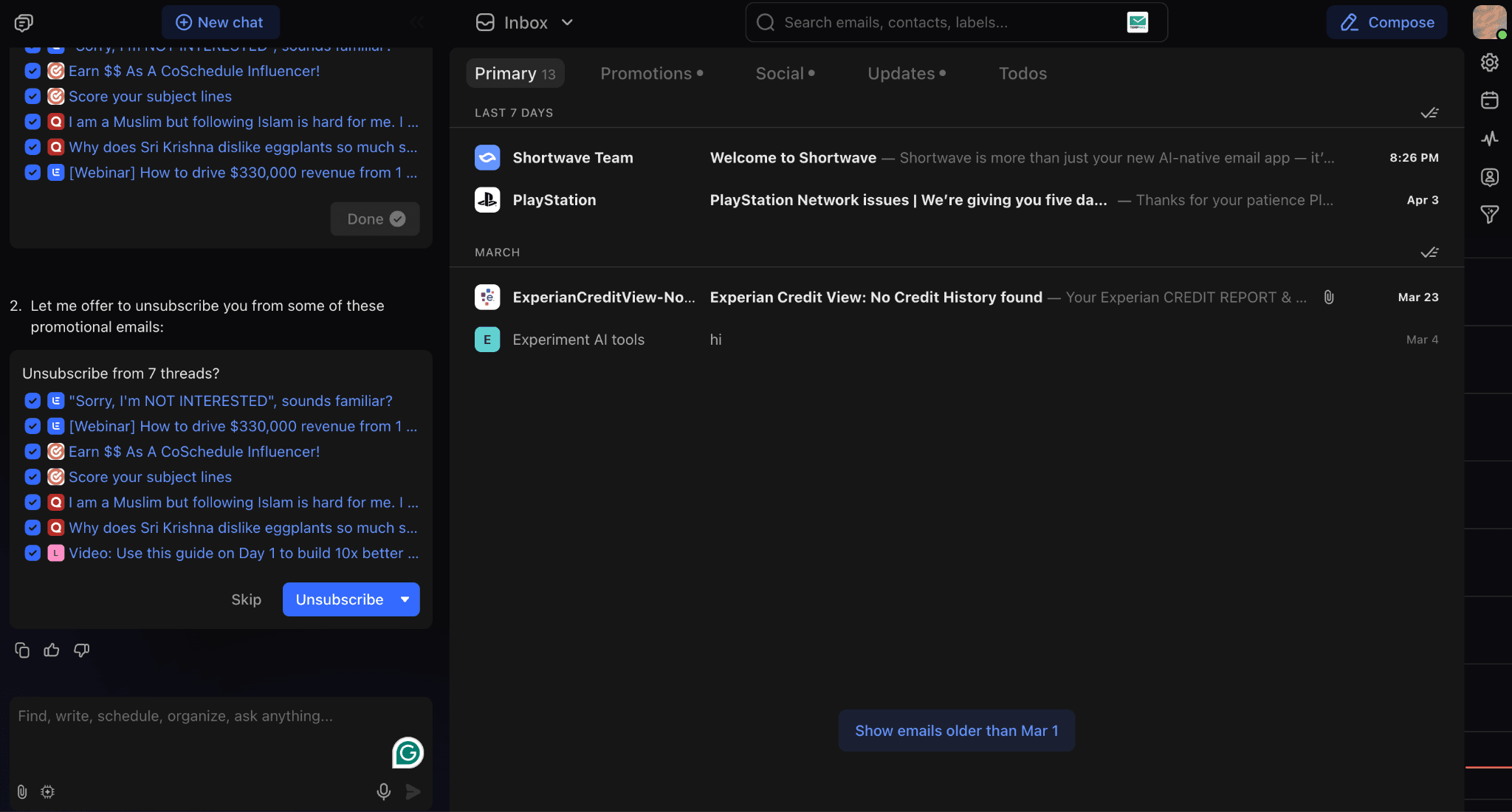This screenshot has height=812, width=1512.
Task: Uncheck 'Earn $$ As A CoSchedule' in the Done card
Action: (x=32, y=71)
